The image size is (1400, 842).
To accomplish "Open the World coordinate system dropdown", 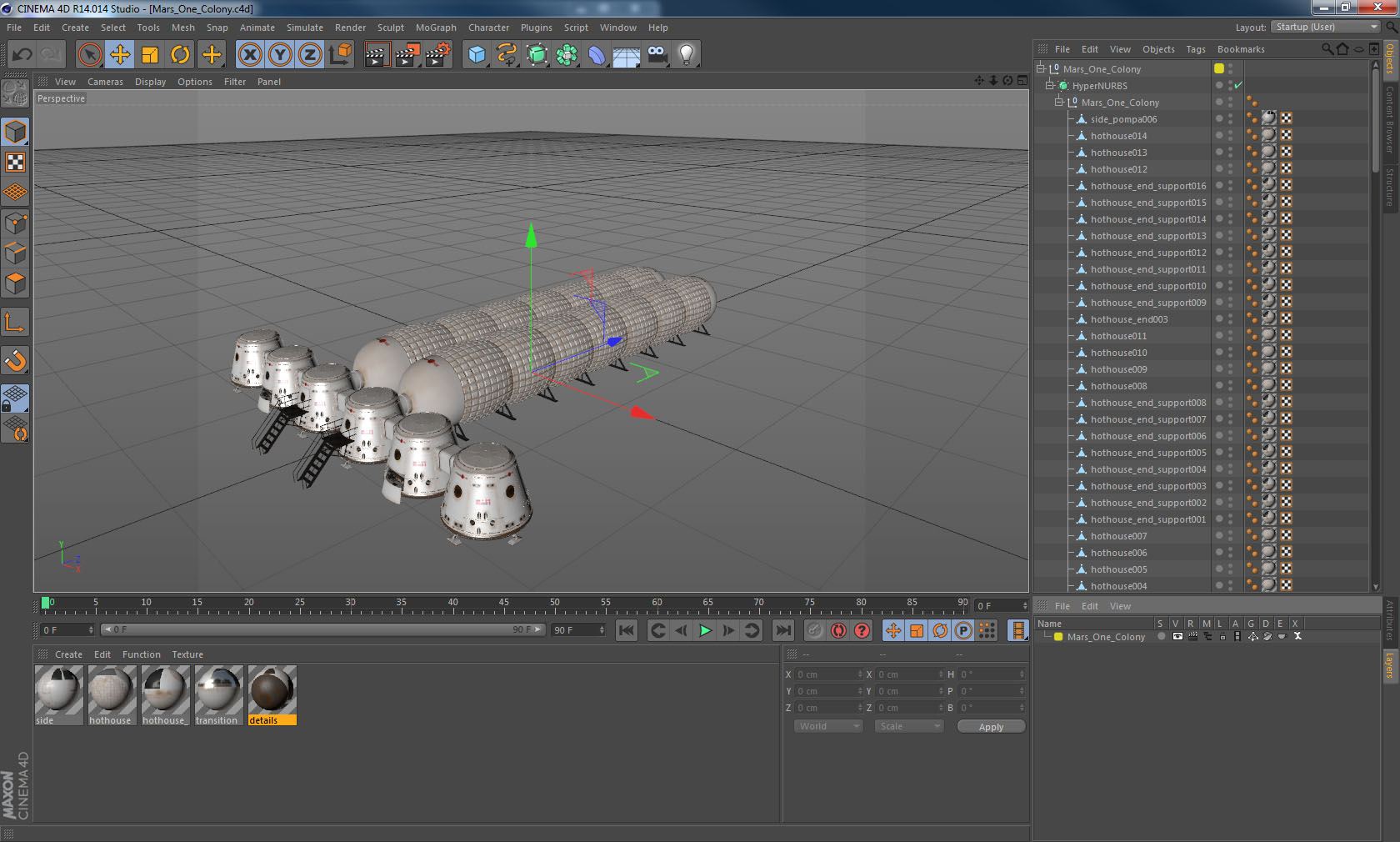I will [x=827, y=726].
